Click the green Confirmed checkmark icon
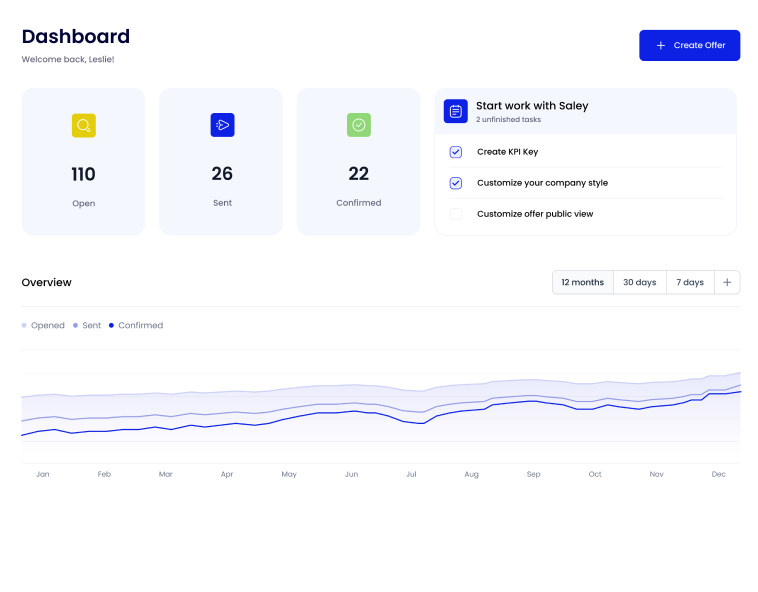 click(x=359, y=125)
